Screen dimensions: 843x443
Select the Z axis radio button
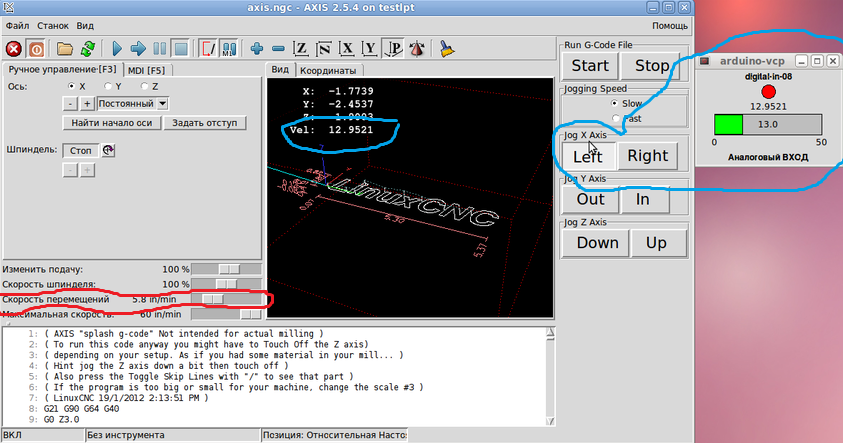click(144, 86)
